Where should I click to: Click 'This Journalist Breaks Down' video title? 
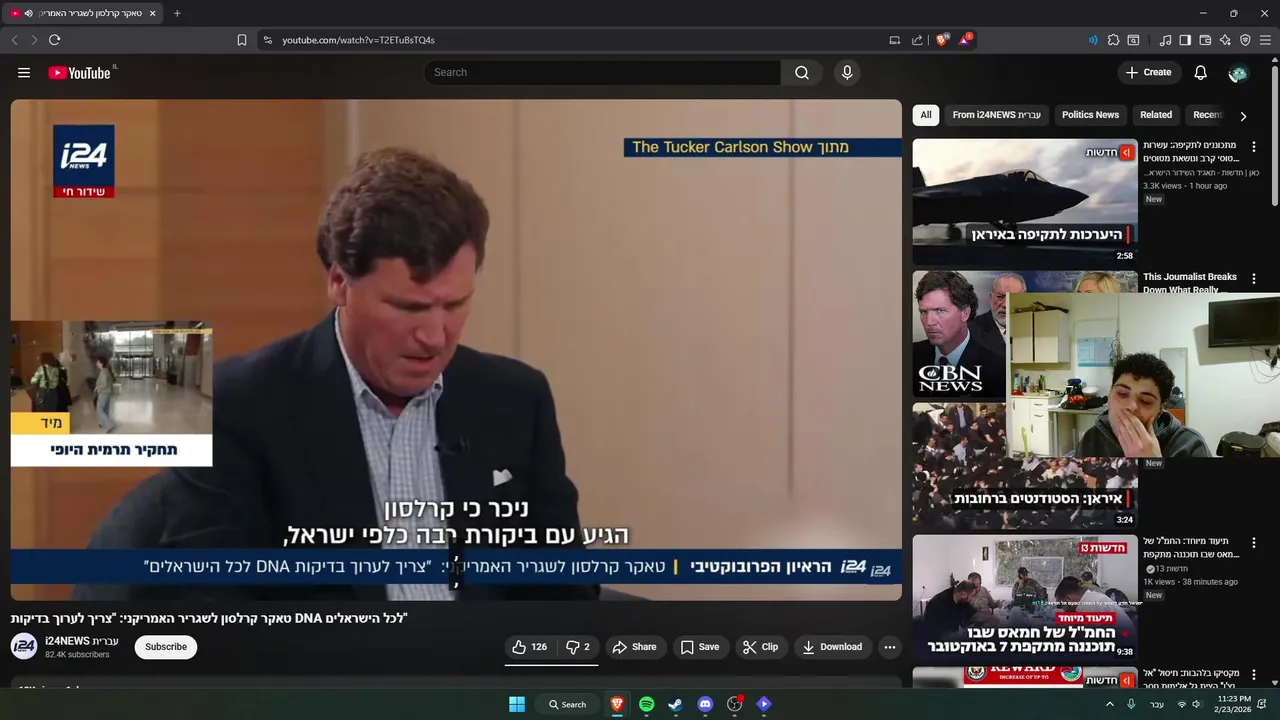coord(1190,283)
